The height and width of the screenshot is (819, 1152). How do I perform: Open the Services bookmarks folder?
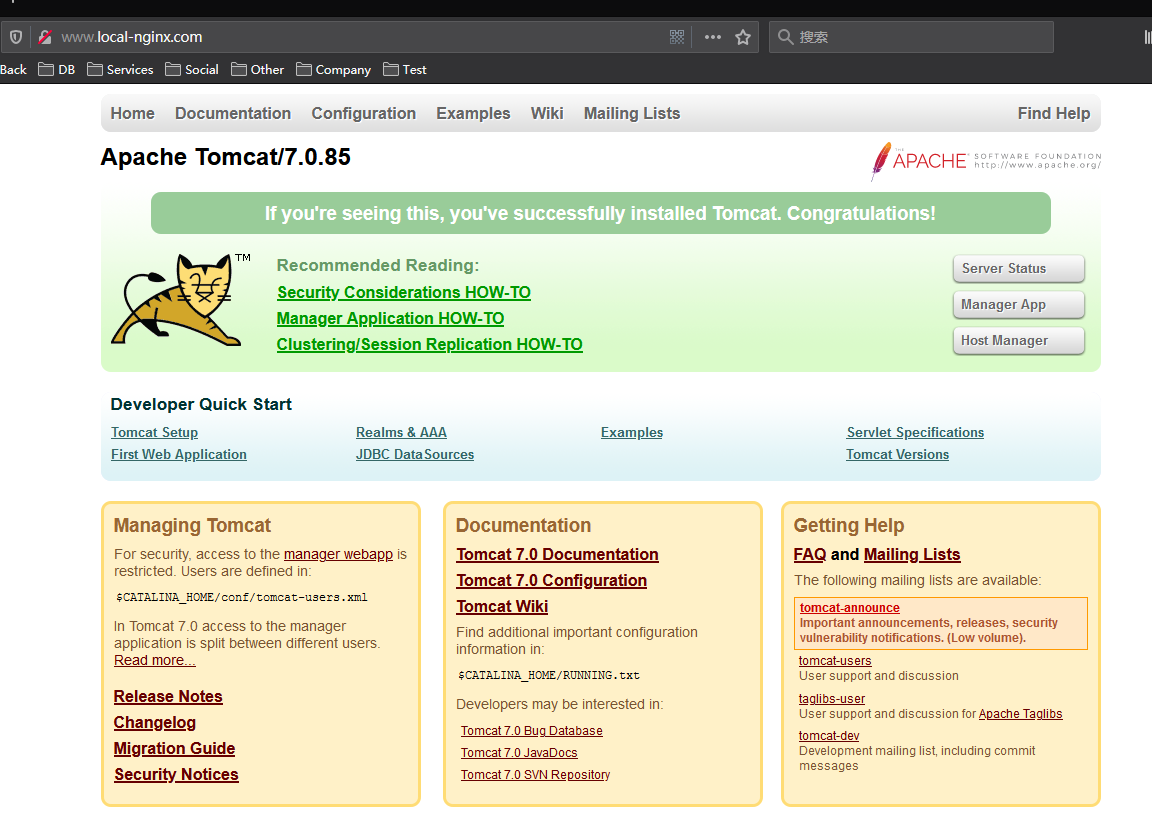pyautogui.click(x=120, y=70)
